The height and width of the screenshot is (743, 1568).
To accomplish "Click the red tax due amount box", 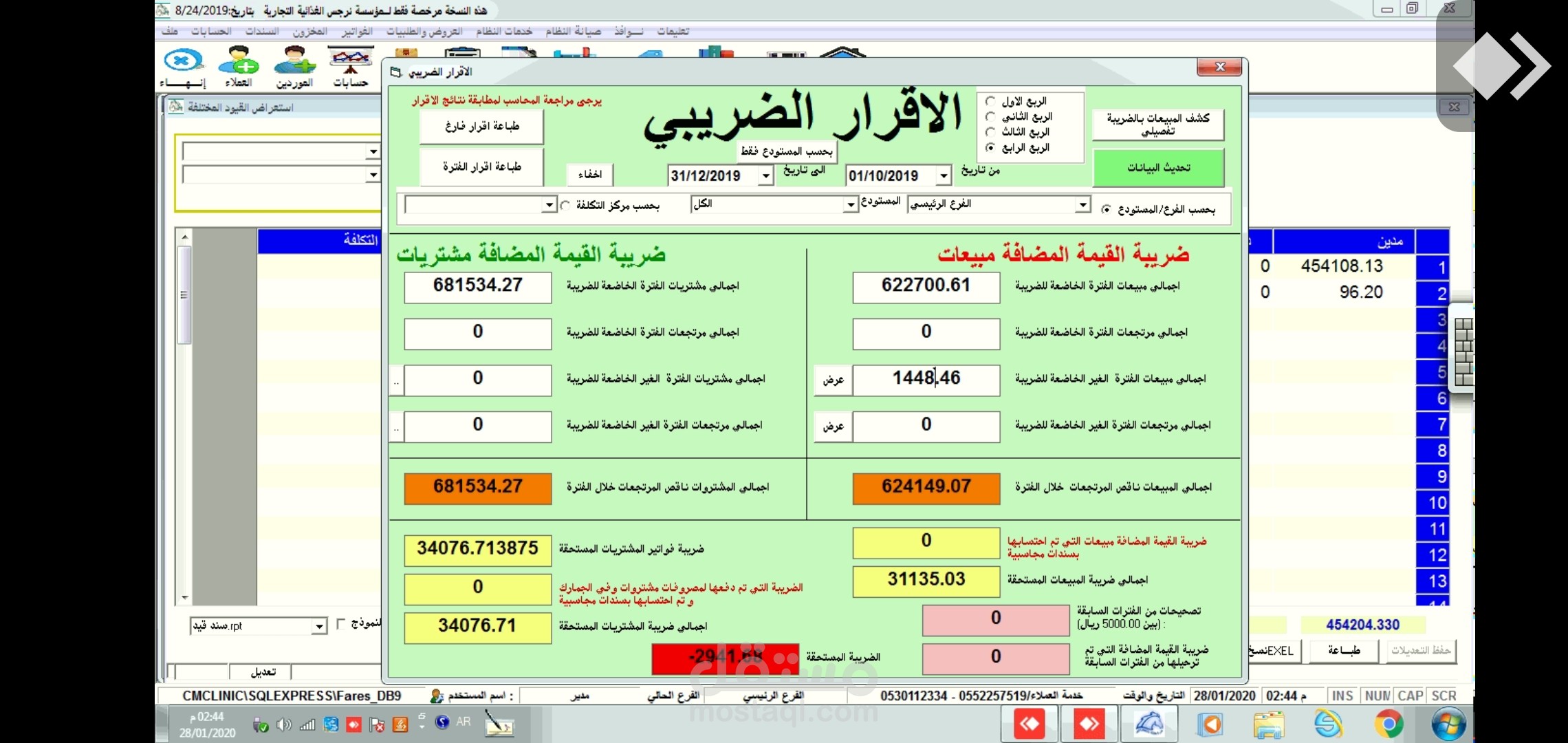I will (x=725, y=658).
